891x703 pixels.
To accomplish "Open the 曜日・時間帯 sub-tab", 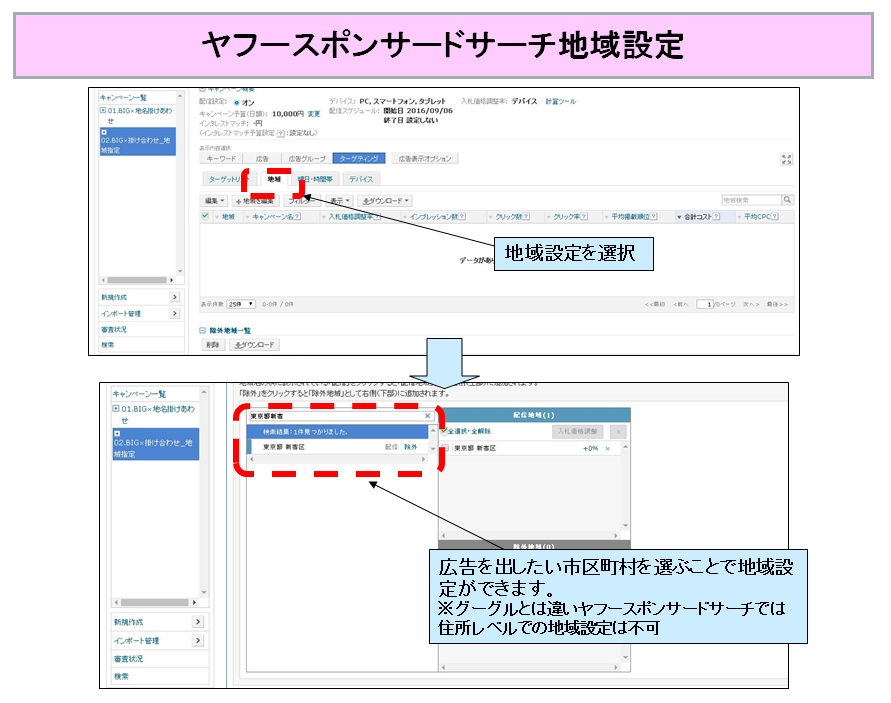I will [316, 179].
